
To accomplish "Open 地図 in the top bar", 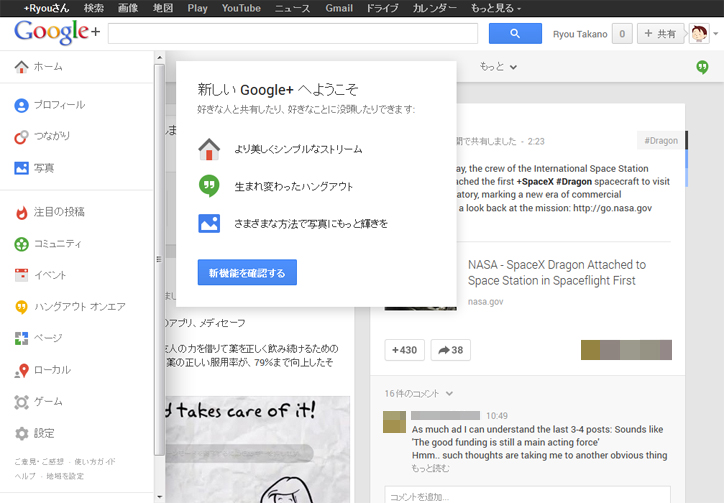I will point(163,8).
